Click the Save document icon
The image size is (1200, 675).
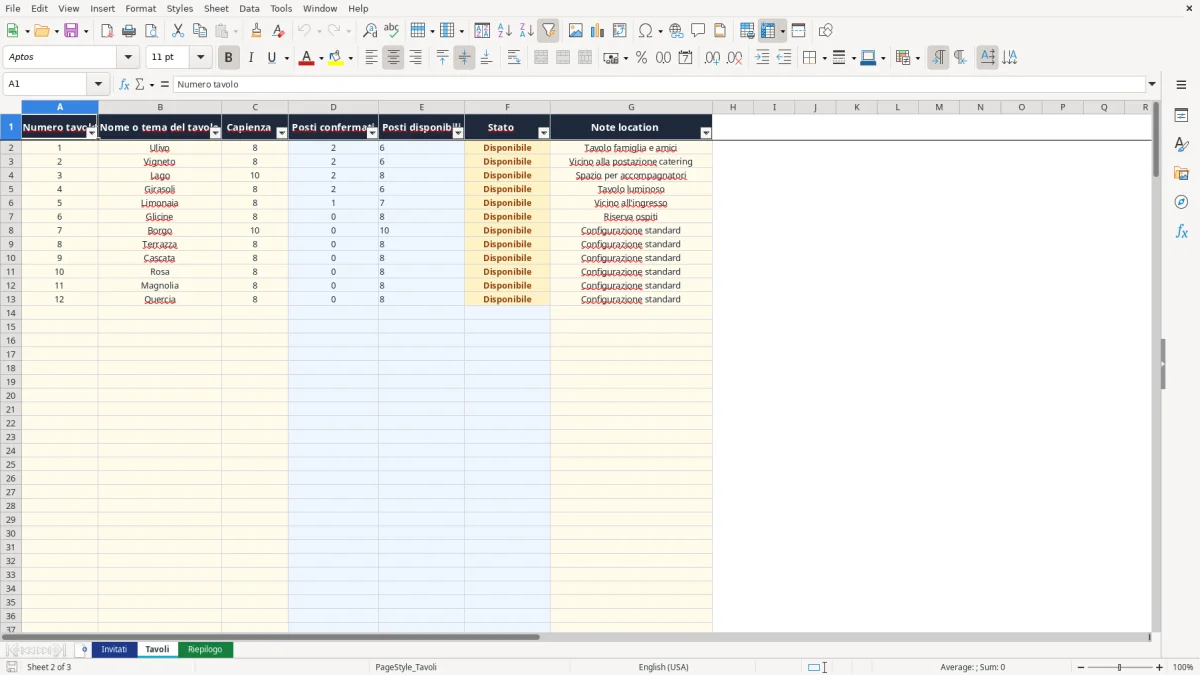tap(71, 31)
